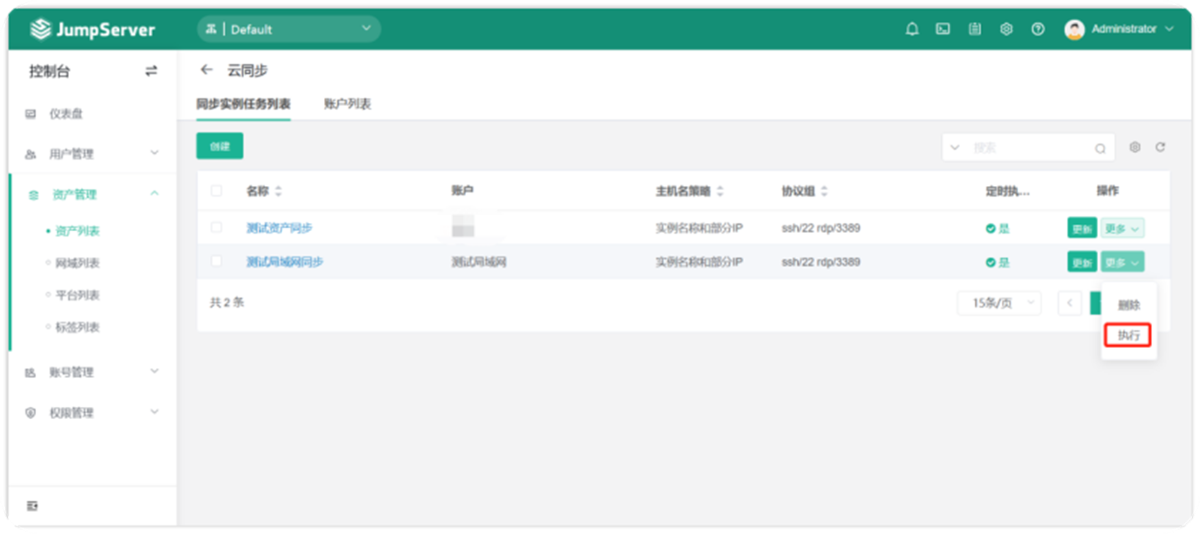The height and width of the screenshot is (534, 1200).
Task: Open the Default organization dropdown
Action: [x=289, y=30]
